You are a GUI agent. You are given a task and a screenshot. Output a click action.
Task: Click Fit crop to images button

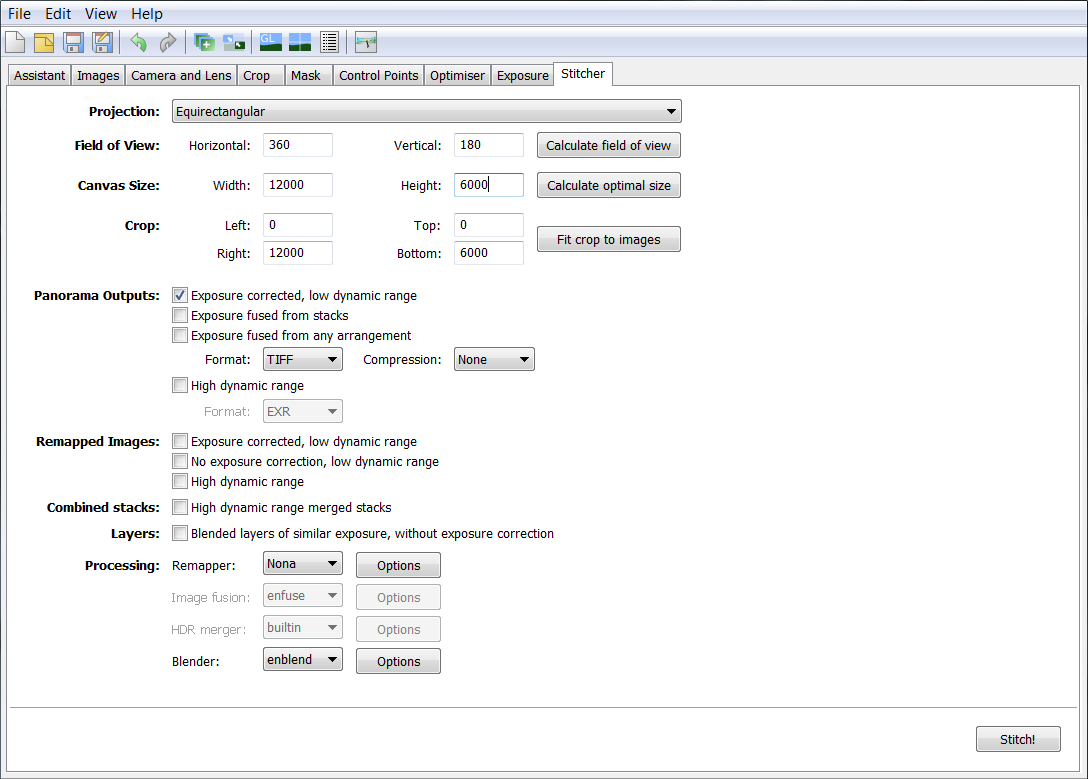click(609, 239)
